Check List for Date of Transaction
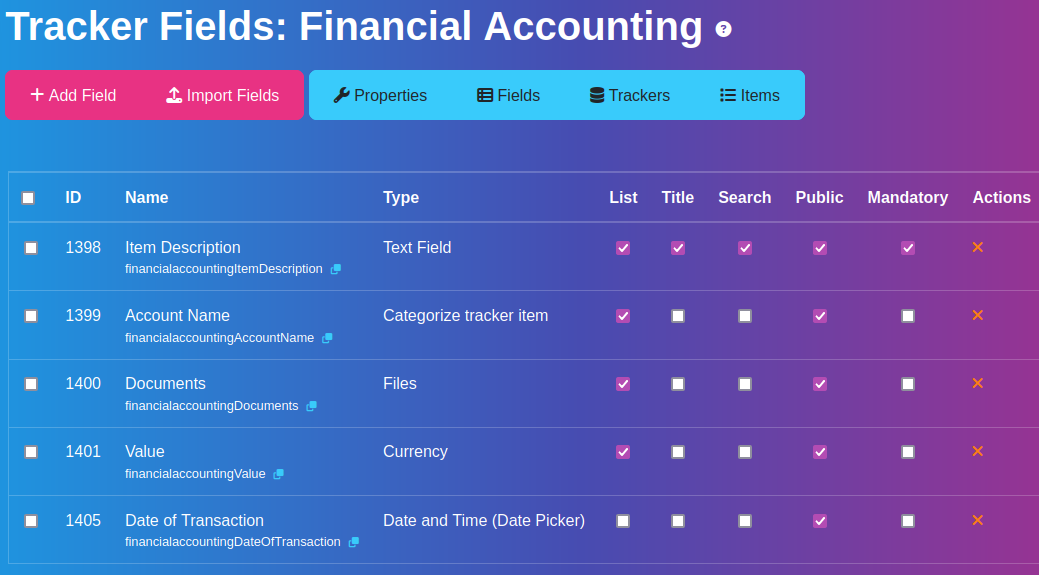 click(623, 521)
